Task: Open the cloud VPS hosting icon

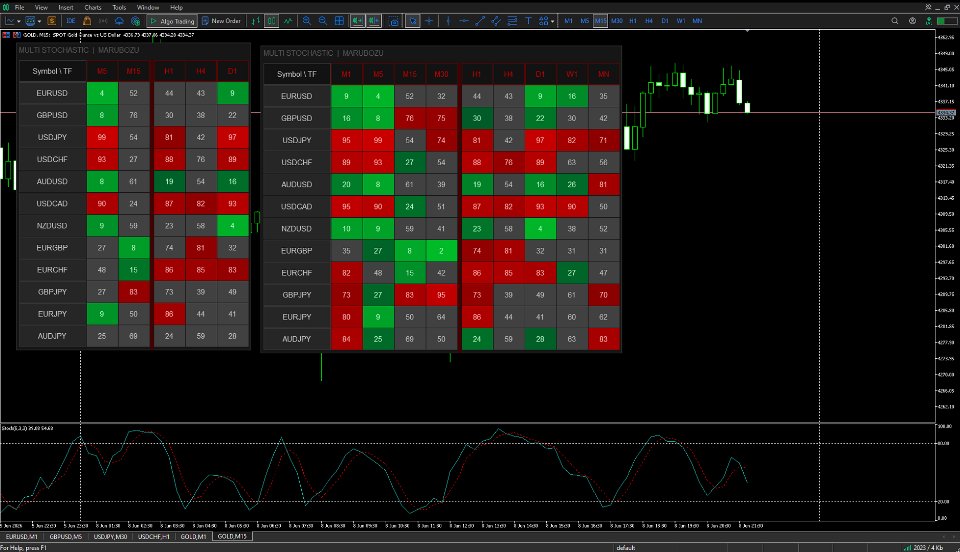Action: tap(119, 21)
